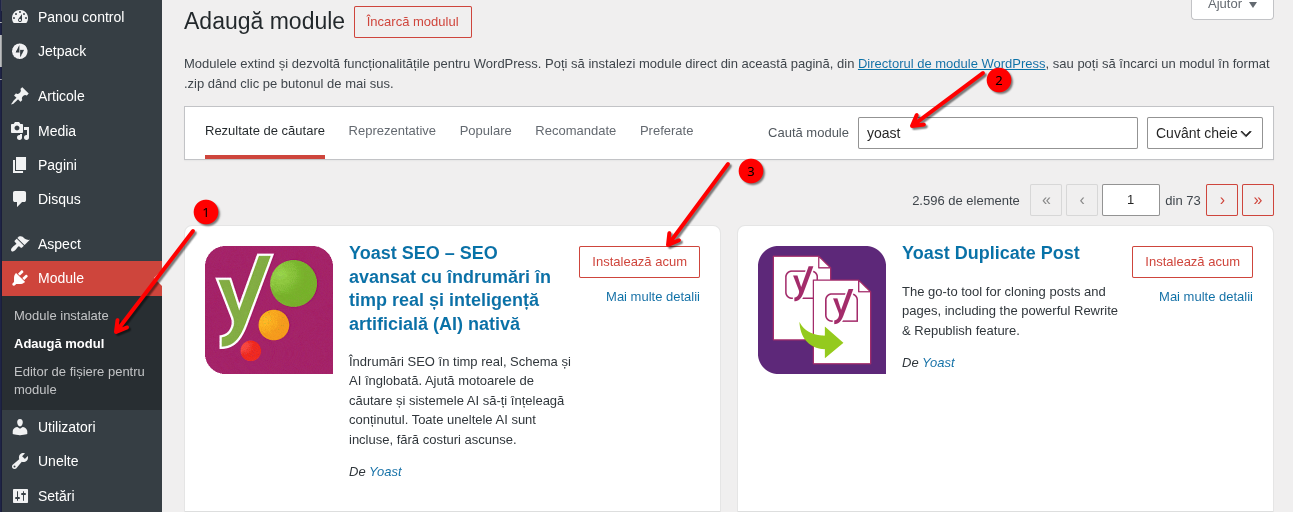Click the Articole pin icon
Image resolution: width=1293 pixels, height=512 pixels.
20,96
